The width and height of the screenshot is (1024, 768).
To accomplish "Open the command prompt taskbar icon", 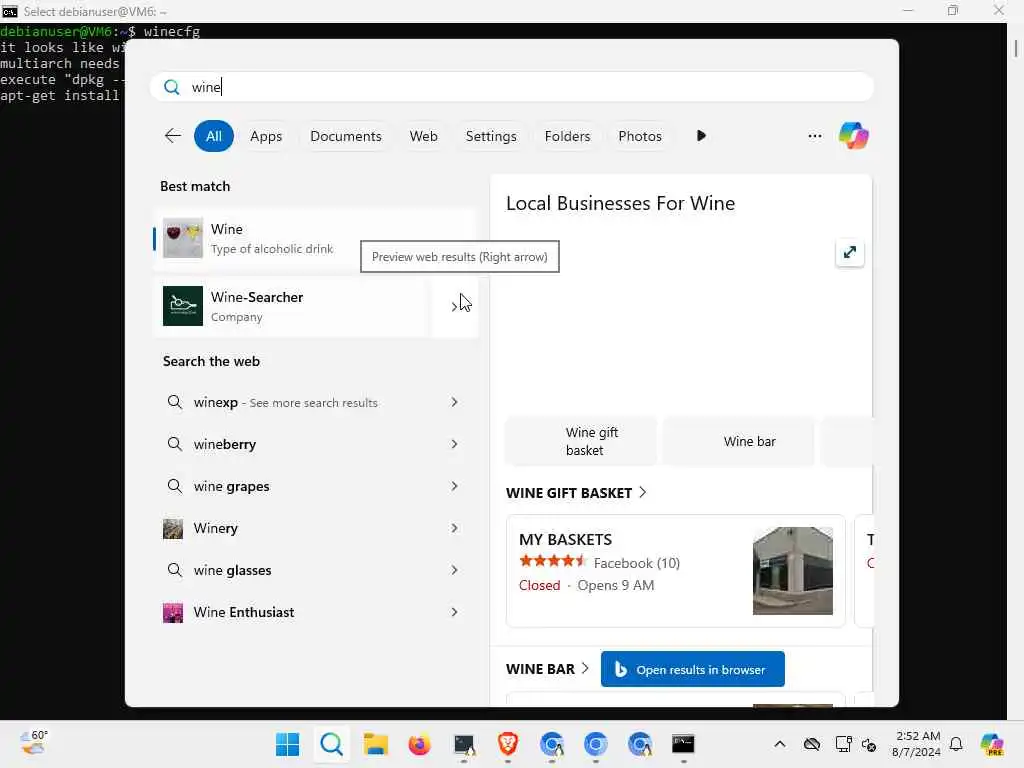I will pyautogui.click(x=683, y=744).
